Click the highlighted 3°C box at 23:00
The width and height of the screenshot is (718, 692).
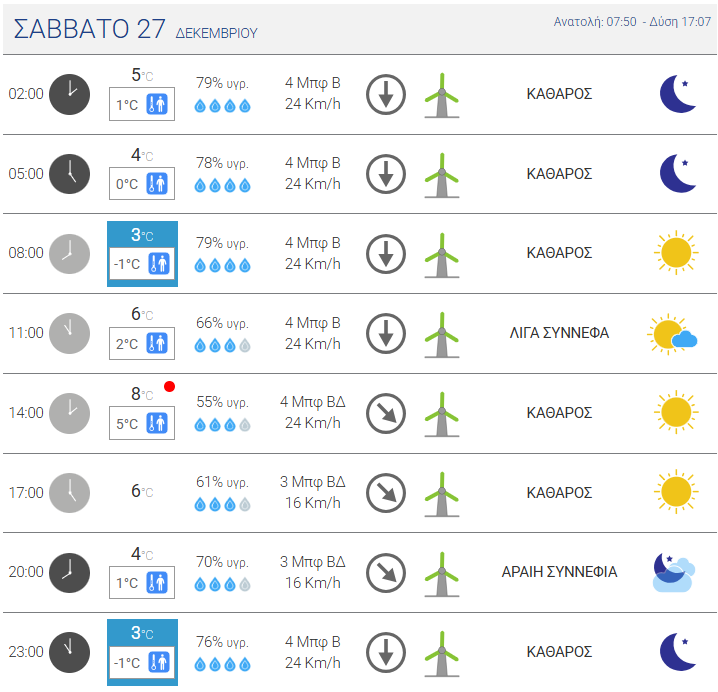142,652
